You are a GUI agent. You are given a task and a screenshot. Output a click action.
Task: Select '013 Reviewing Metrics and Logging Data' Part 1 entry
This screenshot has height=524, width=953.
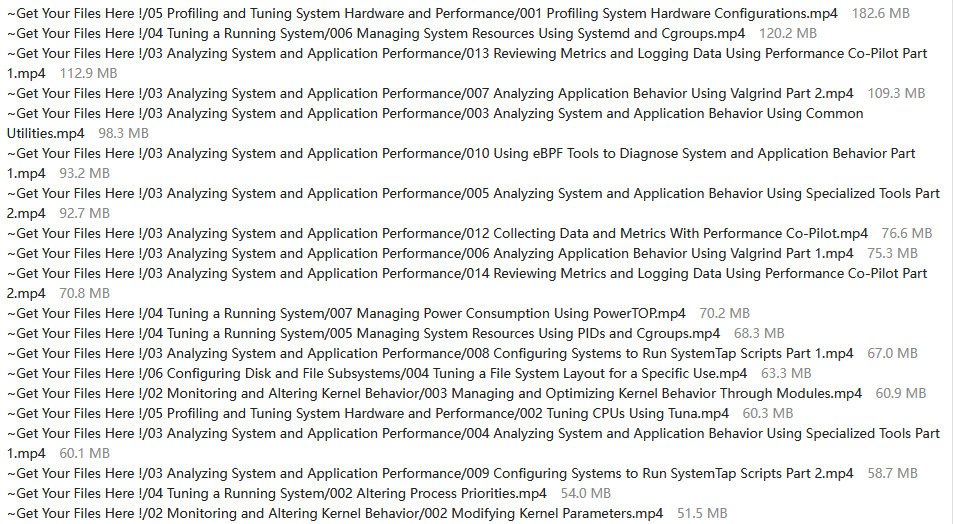[467, 63]
